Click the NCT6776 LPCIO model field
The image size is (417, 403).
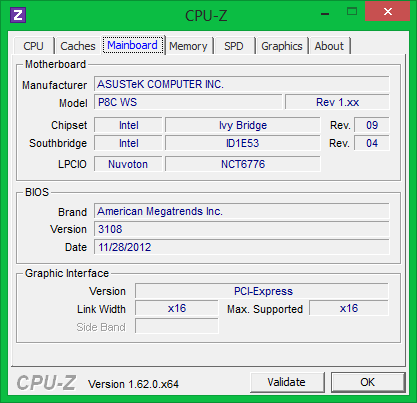tap(243, 164)
